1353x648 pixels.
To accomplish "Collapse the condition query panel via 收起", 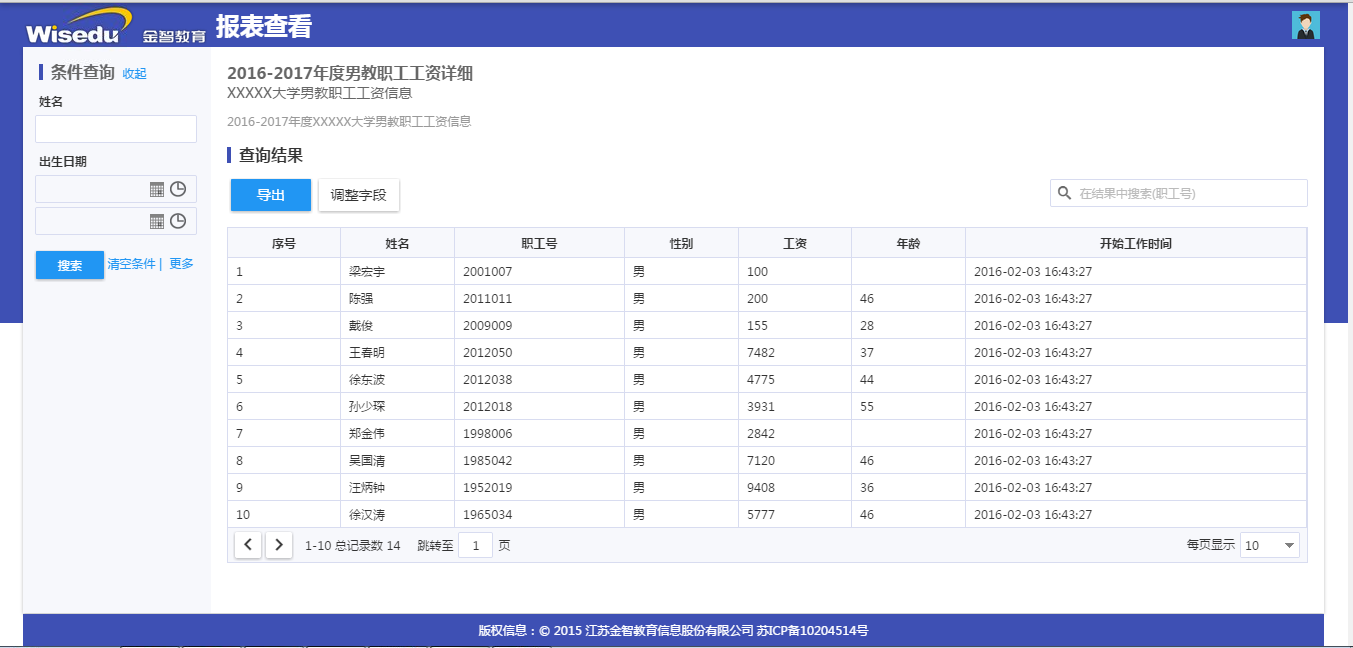I will [134, 73].
